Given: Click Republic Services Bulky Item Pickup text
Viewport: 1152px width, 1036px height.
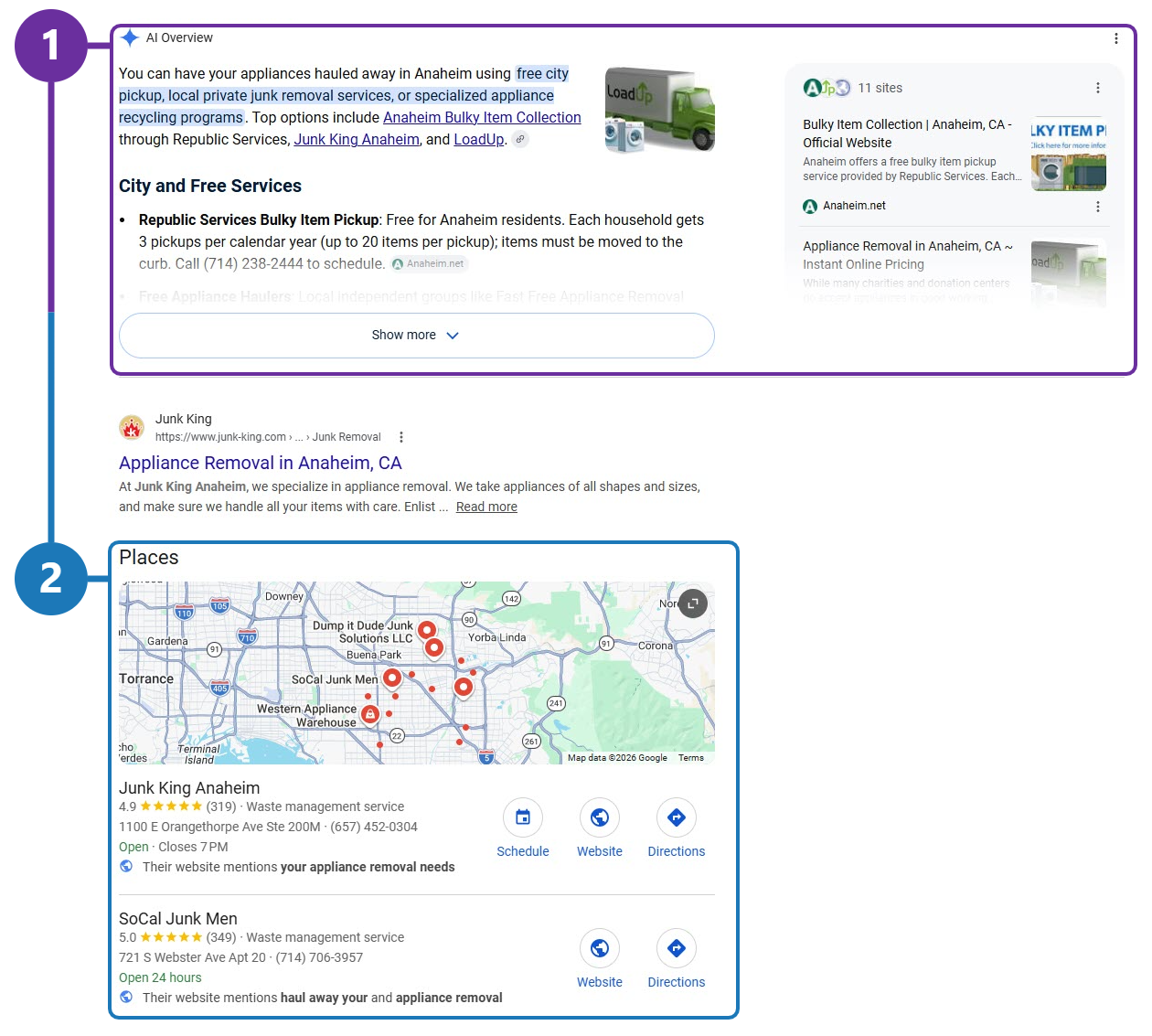Looking at the screenshot, I should coord(259,219).
